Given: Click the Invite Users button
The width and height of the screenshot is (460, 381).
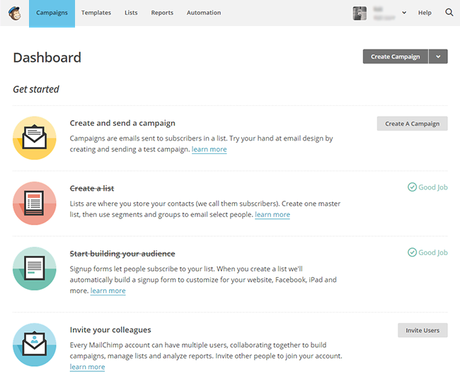Looking at the screenshot, I should tap(423, 330).
